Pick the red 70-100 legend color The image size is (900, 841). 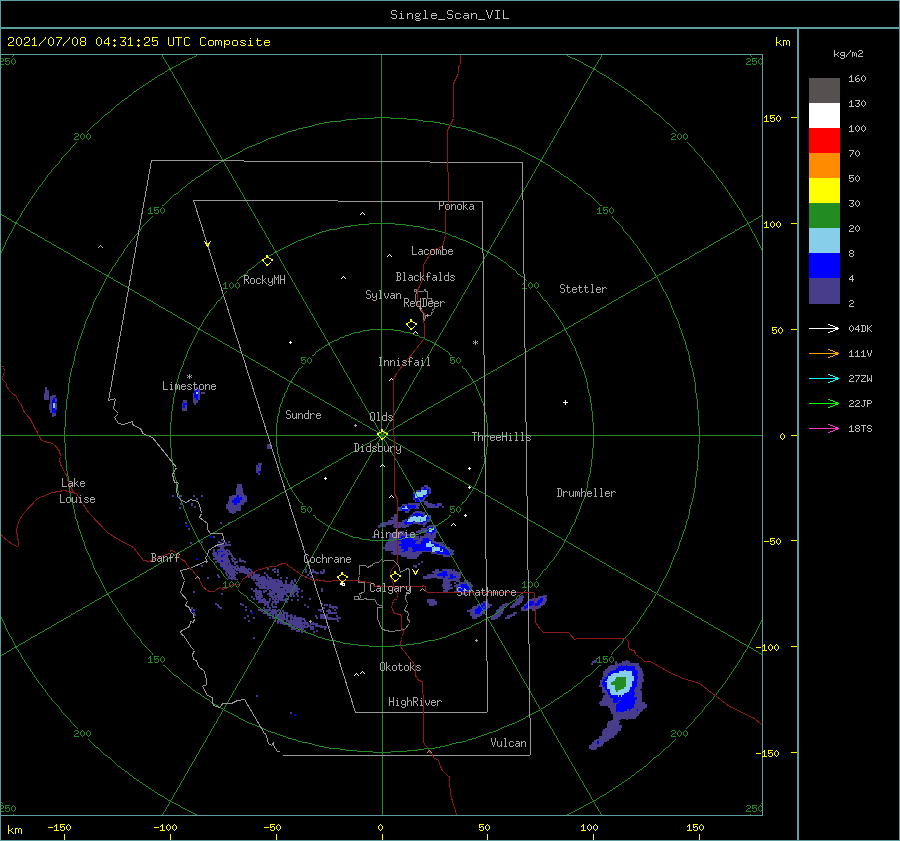(824, 141)
